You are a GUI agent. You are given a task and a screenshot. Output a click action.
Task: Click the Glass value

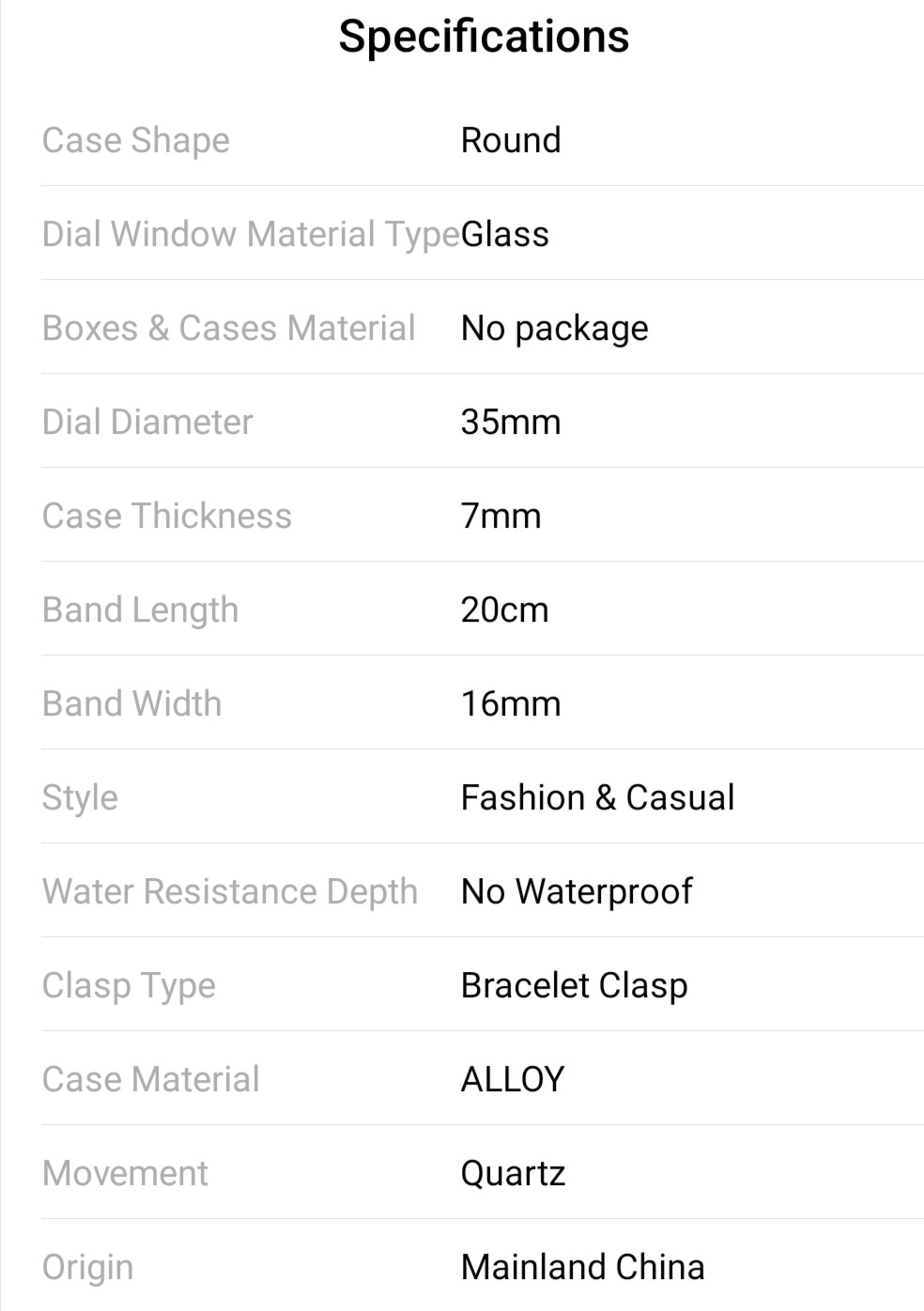click(505, 235)
